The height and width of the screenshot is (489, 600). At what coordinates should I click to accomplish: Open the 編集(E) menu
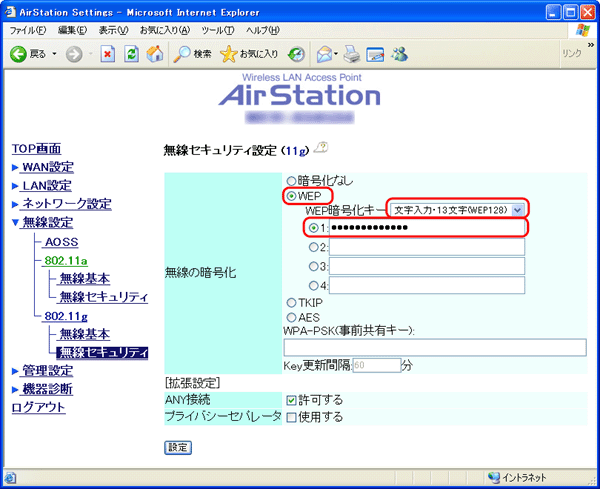tap(72, 30)
